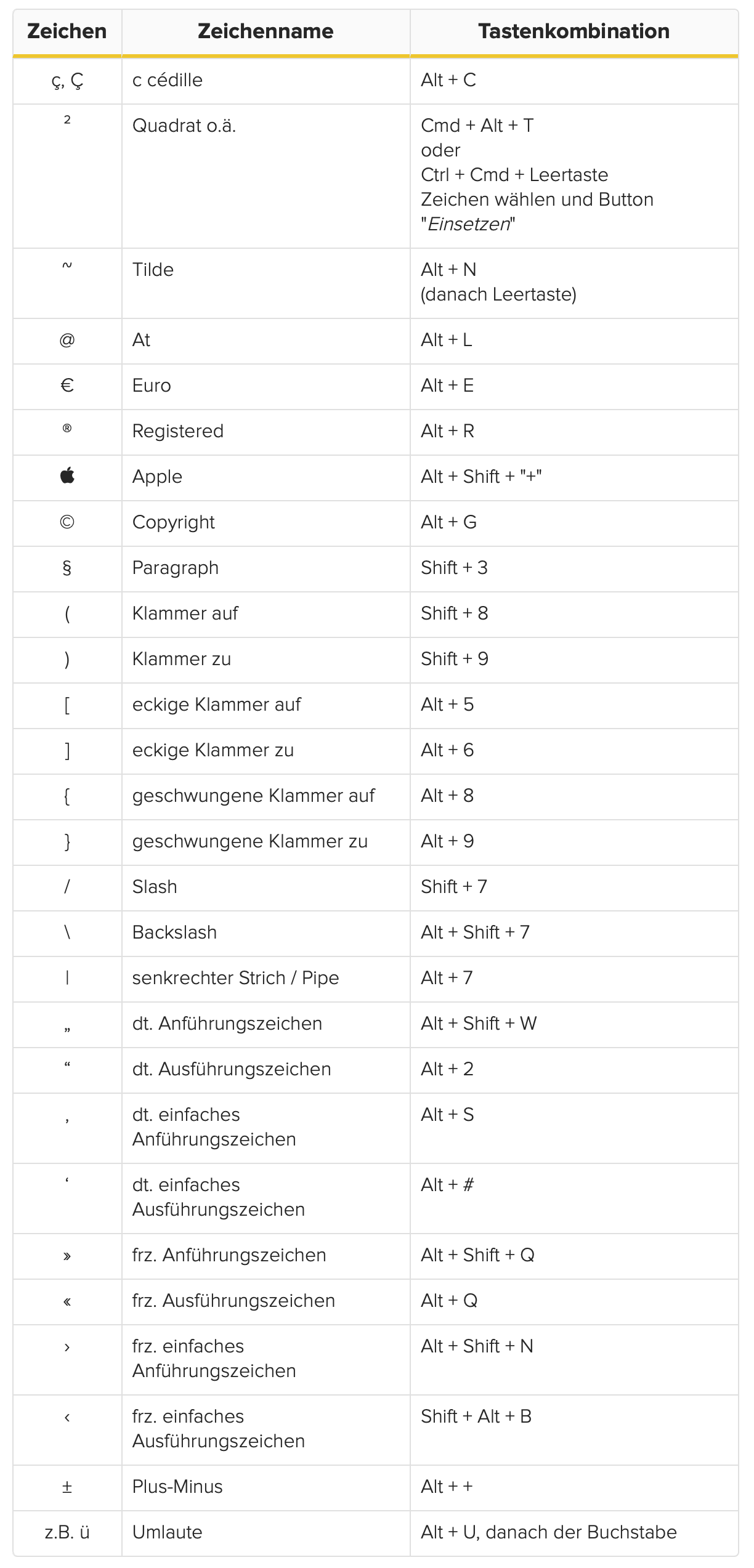Click the § paragraph symbol
Screen dimensions: 754x1568
click(67, 568)
